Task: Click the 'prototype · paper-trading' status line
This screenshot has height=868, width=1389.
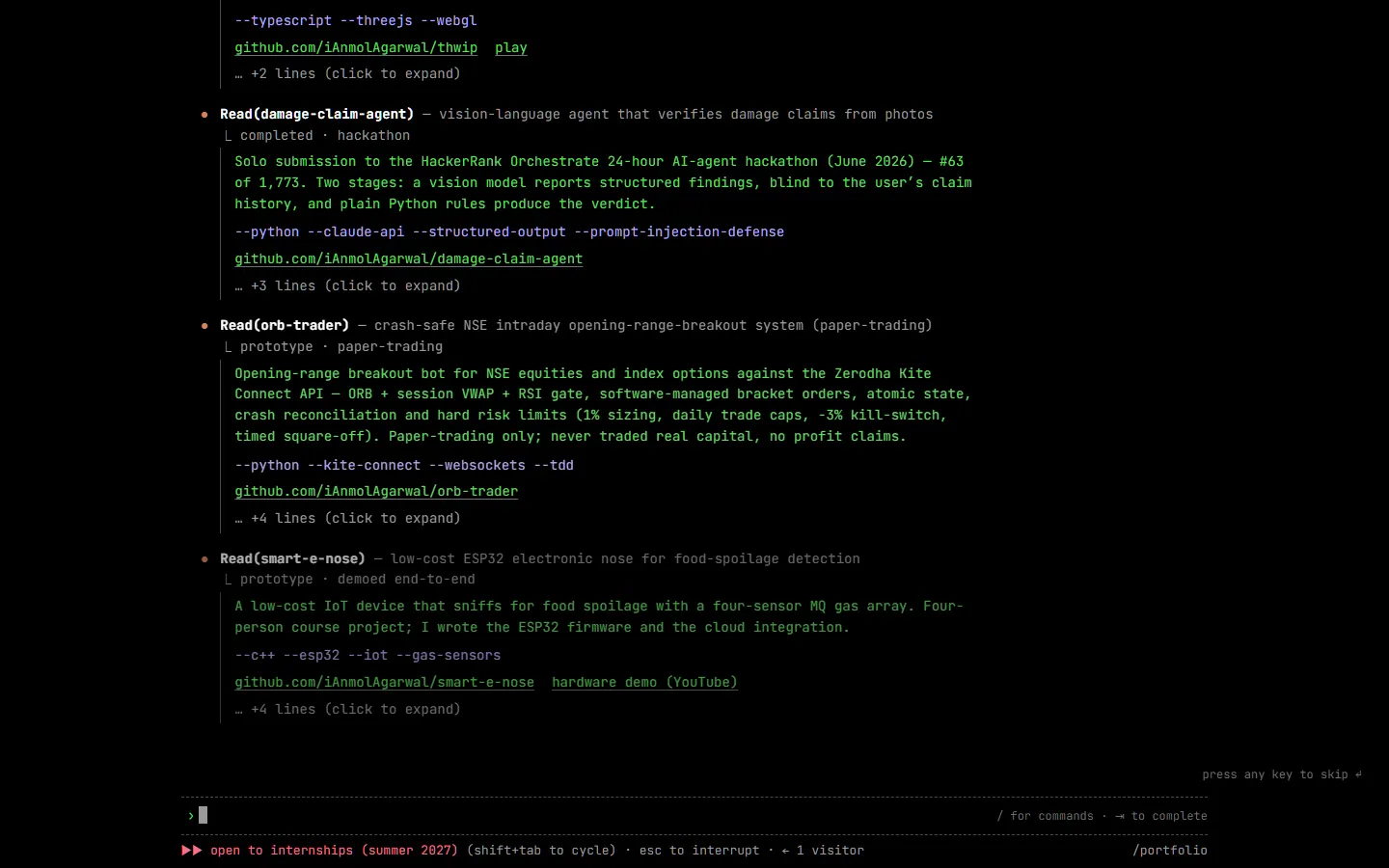Action: [341, 346]
